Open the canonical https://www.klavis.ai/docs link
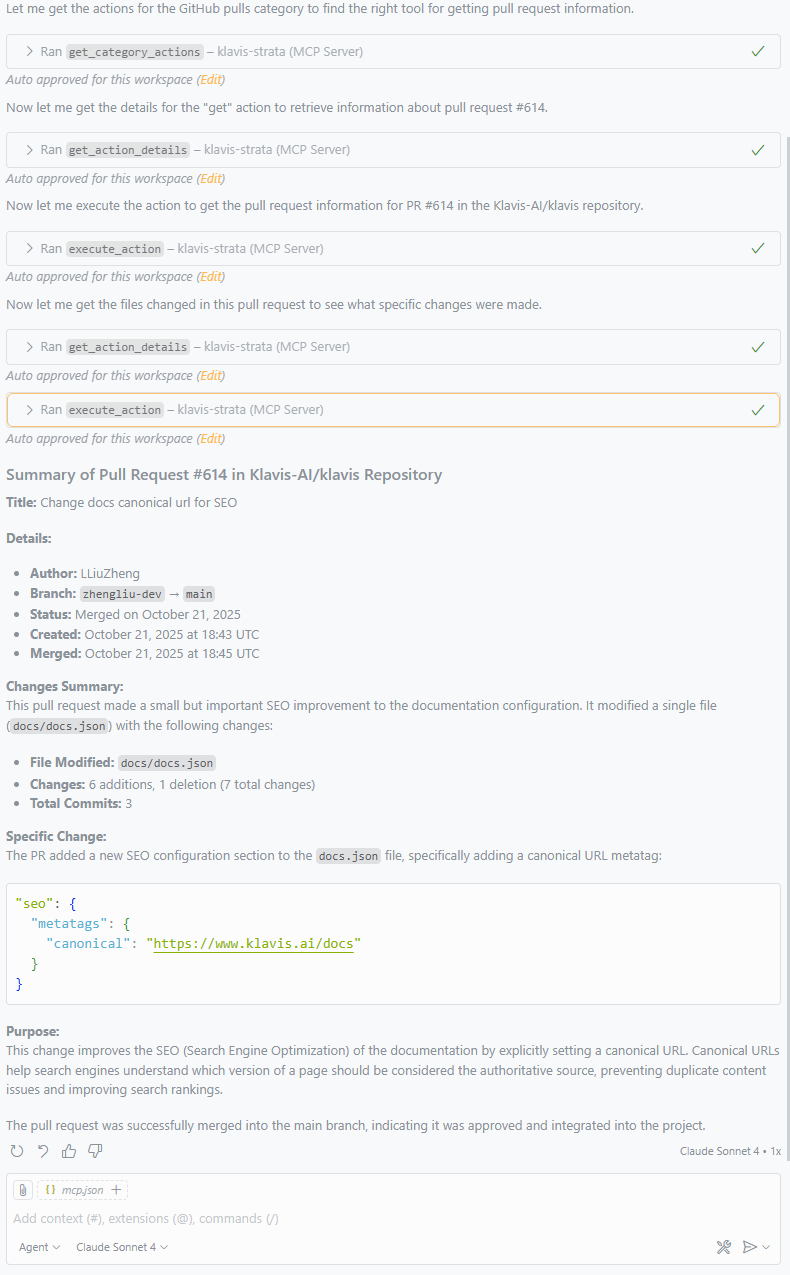Viewport: 790px width, 1275px height. coord(253,943)
